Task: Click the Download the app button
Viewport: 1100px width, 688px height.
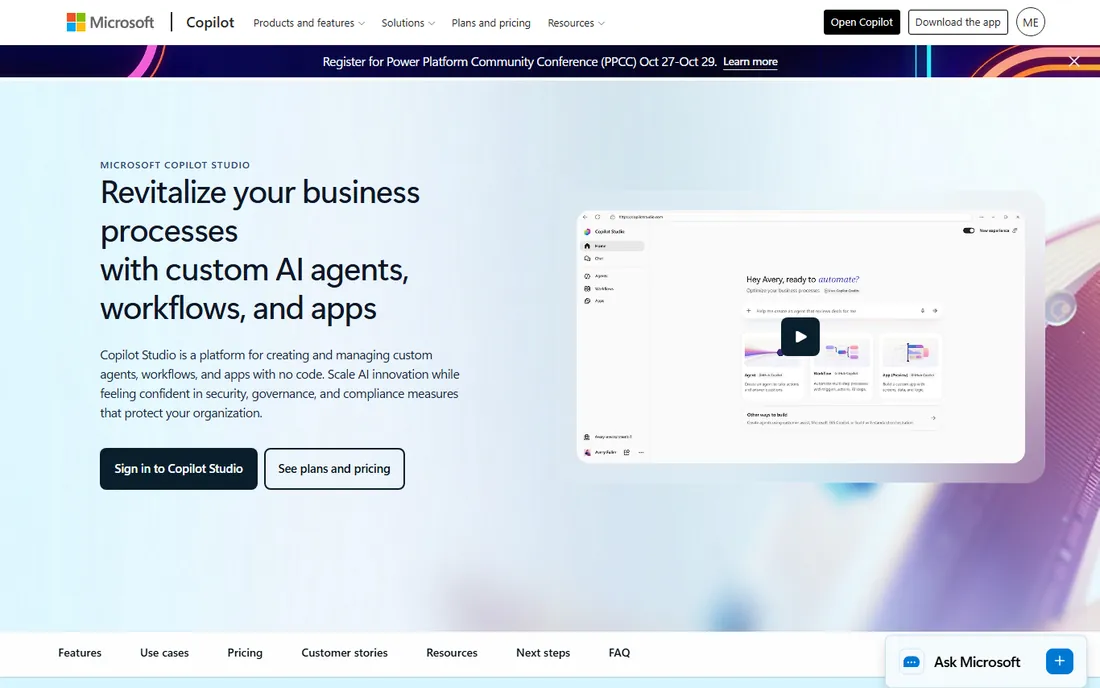Action: (958, 22)
